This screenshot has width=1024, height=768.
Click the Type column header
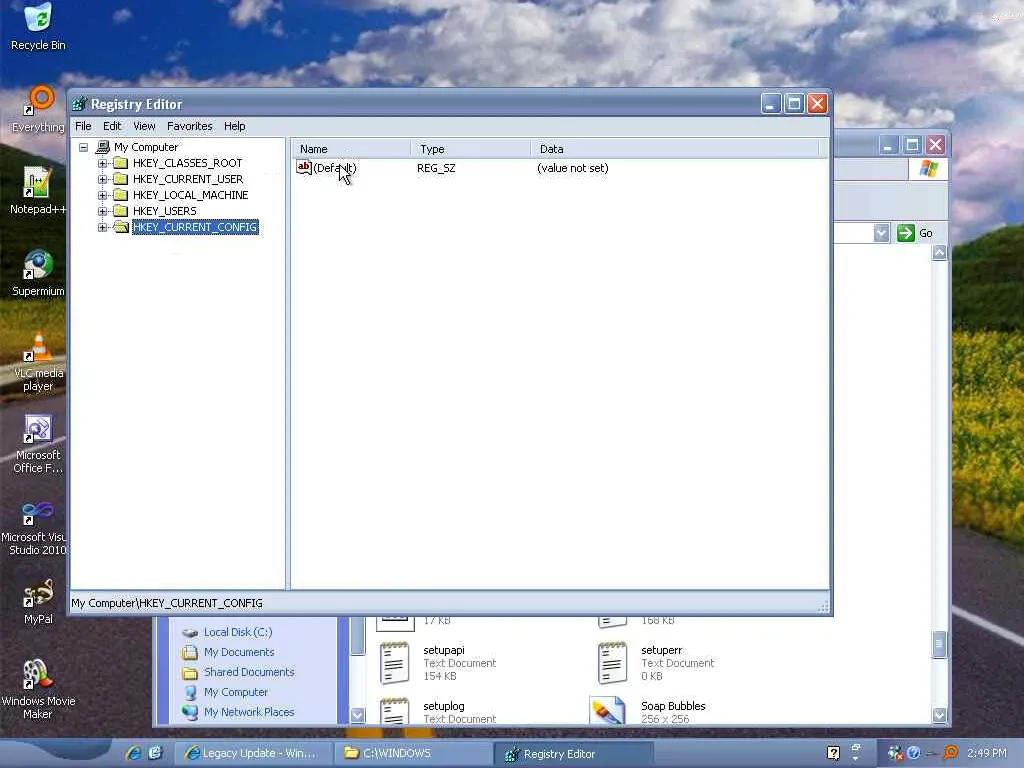point(470,149)
